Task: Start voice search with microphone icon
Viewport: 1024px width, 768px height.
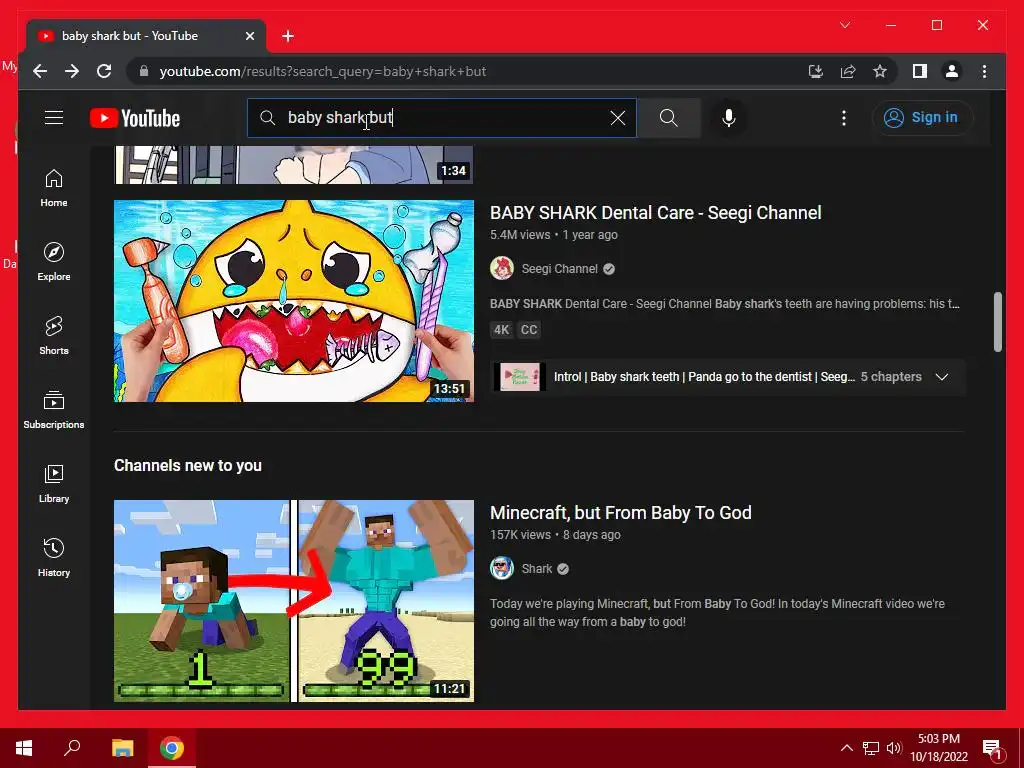Action: pyautogui.click(x=729, y=118)
